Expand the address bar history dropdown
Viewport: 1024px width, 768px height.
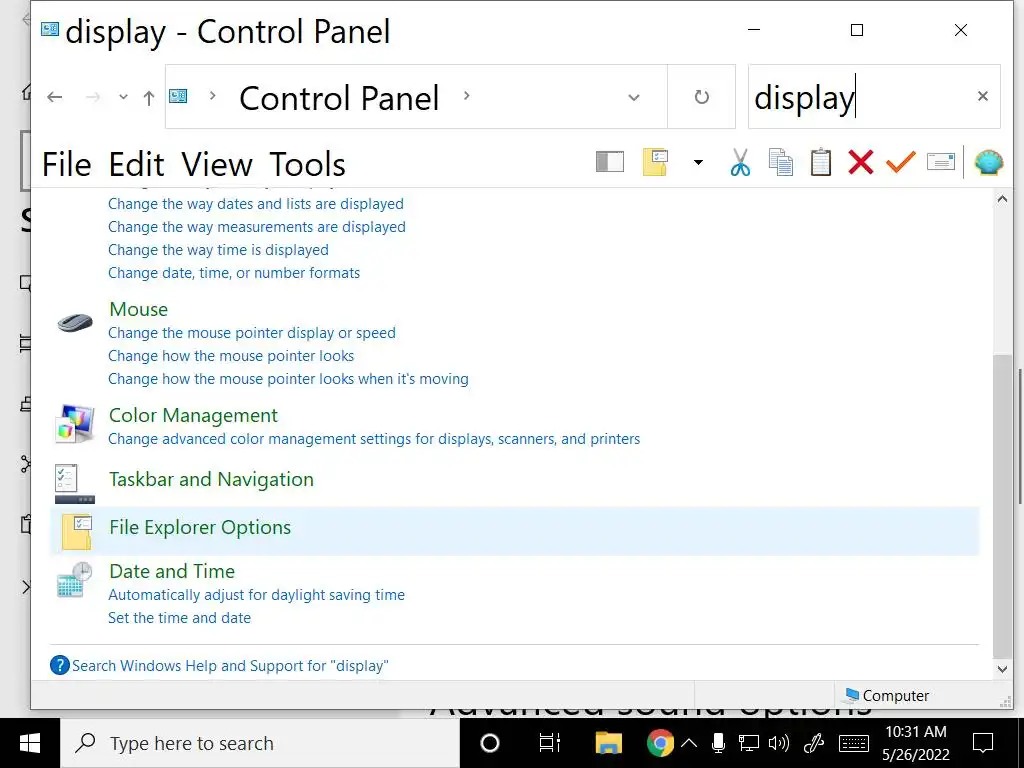click(x=633, y=97)
